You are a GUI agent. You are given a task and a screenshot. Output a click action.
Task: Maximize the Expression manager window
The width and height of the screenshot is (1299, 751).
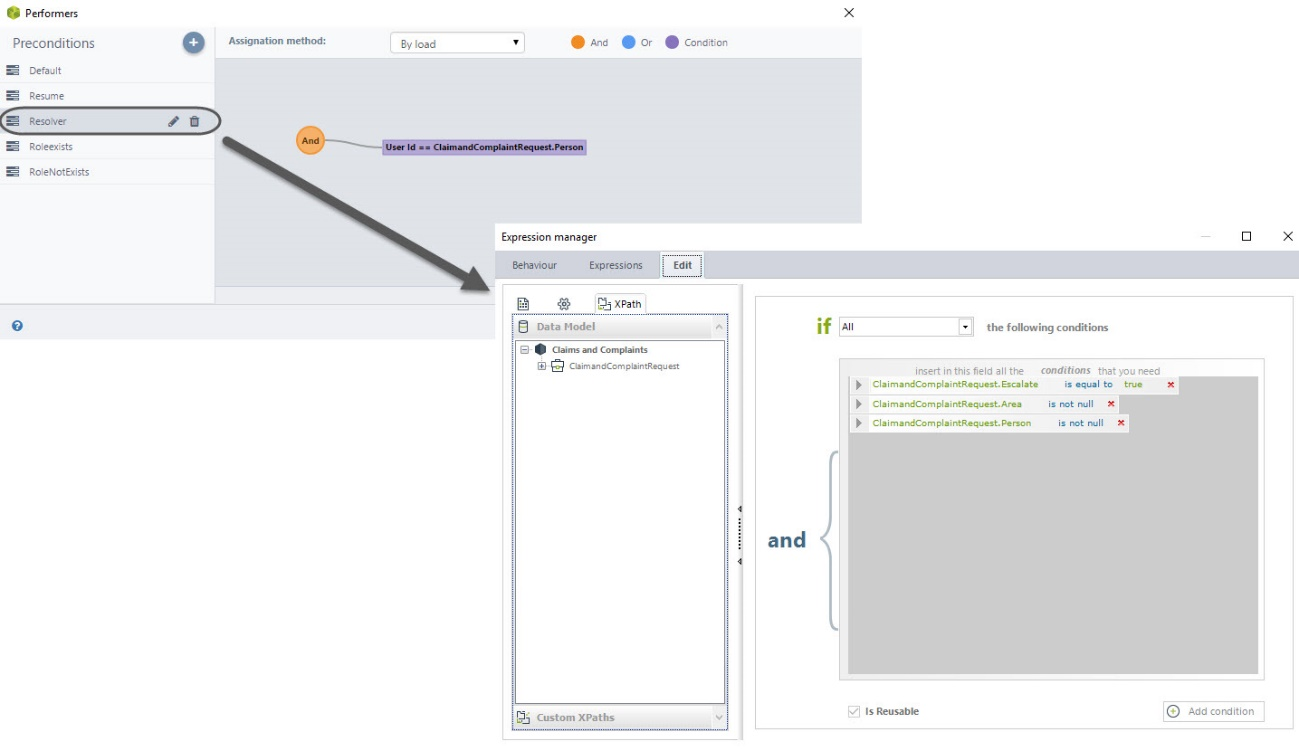(x=1246, y=237)
